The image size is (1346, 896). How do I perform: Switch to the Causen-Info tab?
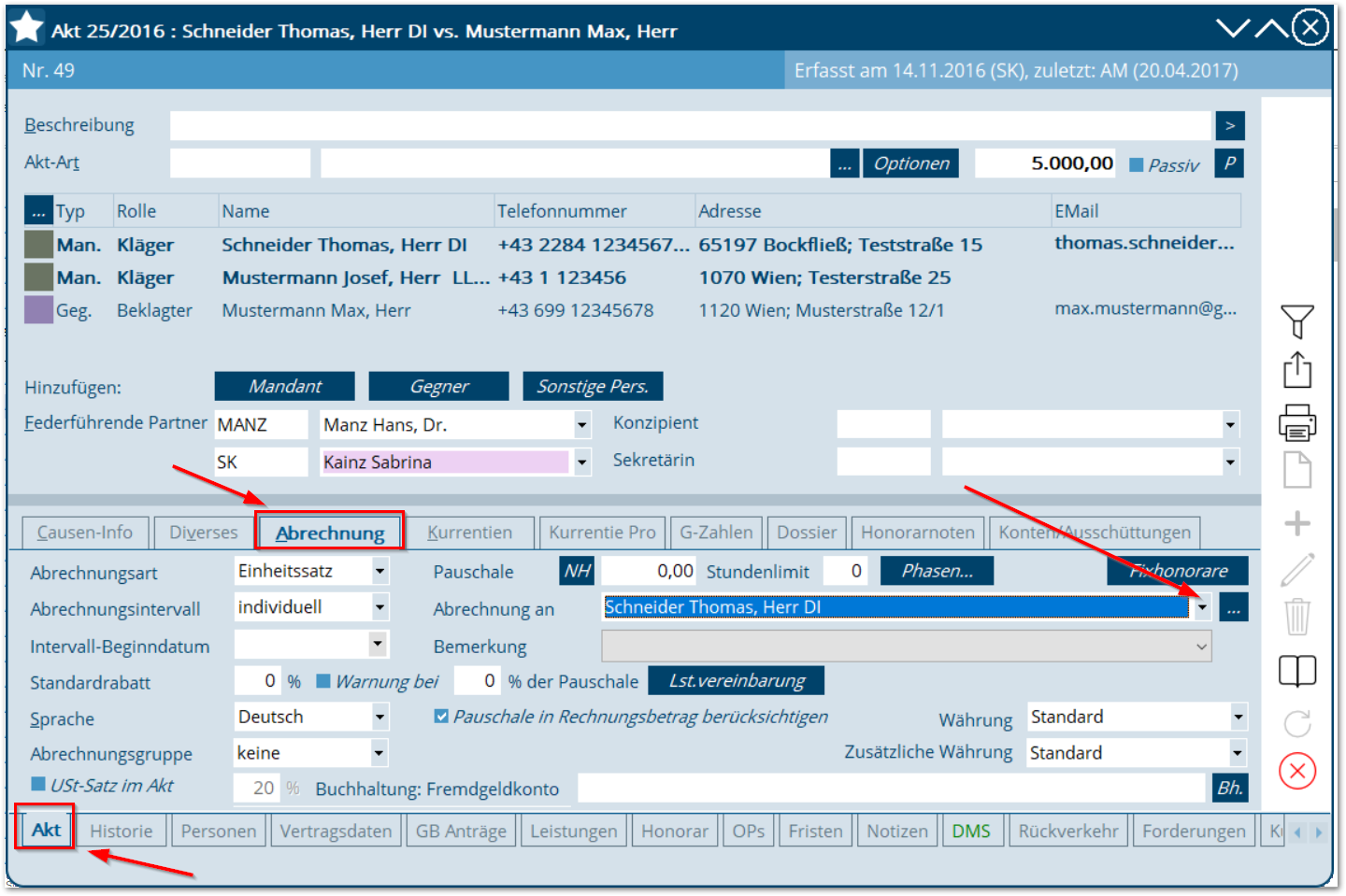click(85, 533)
